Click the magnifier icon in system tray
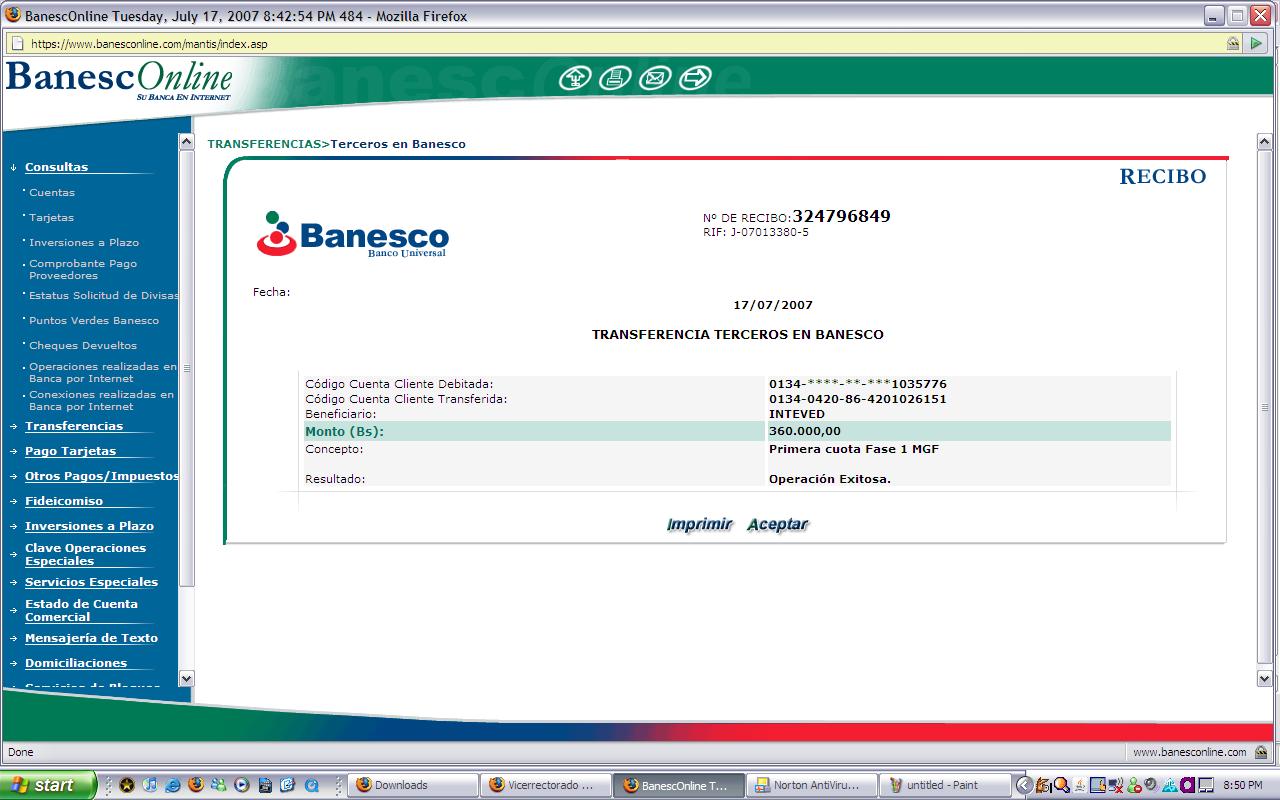Viewport: 1280px width, 800px height. tap(1061, 785)
